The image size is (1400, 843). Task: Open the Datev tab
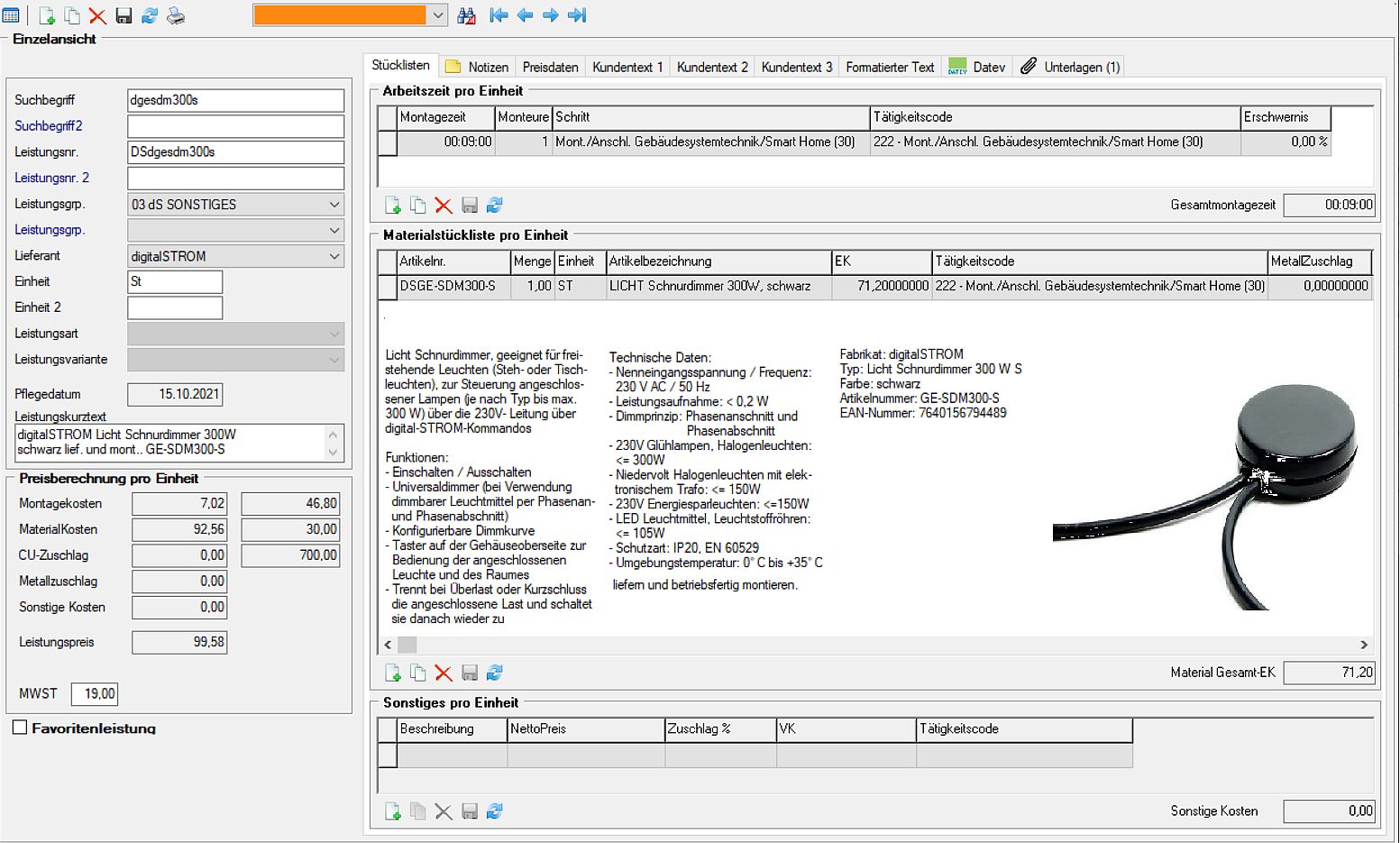[977, 67]
